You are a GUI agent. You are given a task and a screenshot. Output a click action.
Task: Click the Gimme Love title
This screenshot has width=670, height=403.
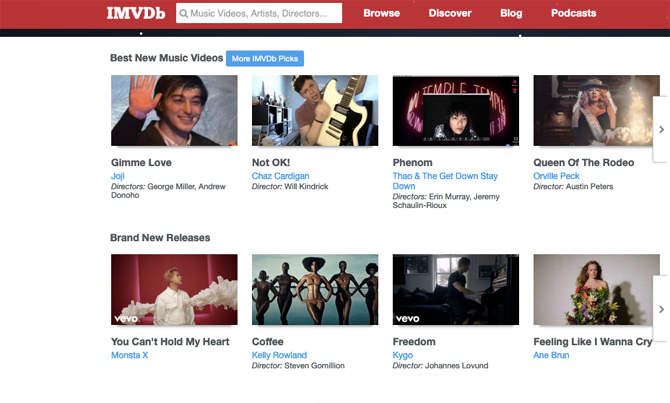pos(141,162)
